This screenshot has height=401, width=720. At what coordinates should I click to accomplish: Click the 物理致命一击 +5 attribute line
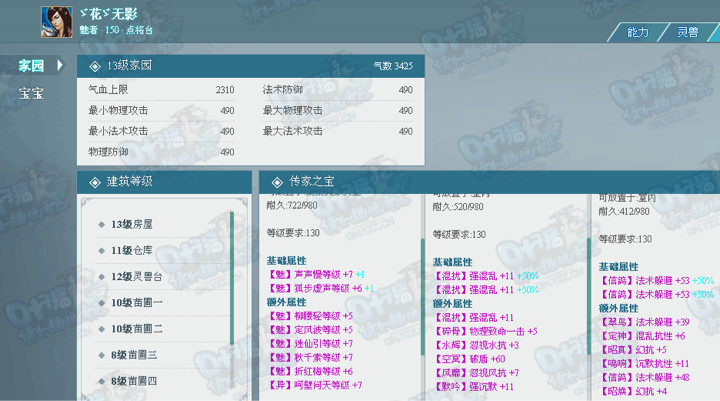point(485,330)
